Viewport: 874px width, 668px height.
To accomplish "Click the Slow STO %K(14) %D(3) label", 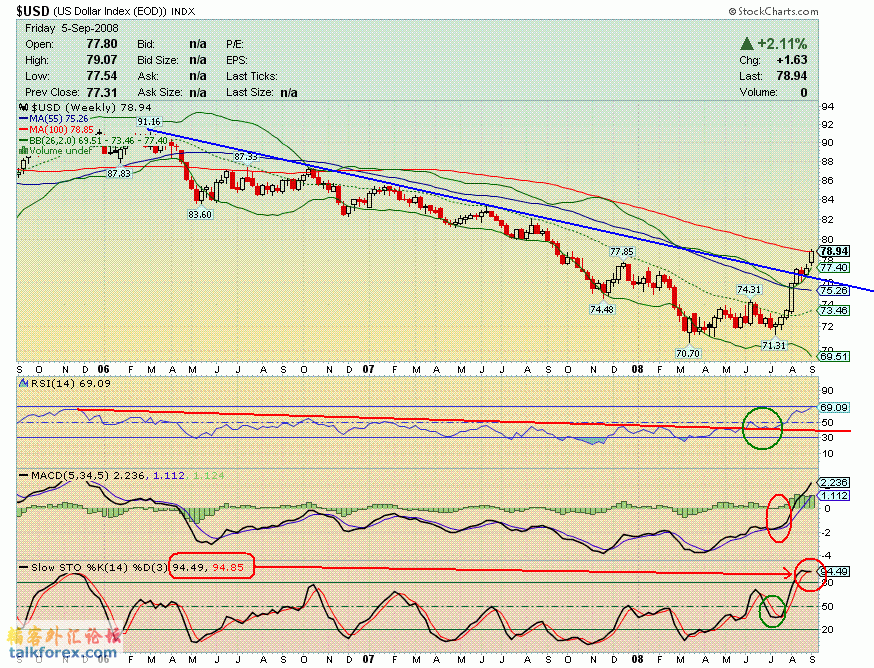I will click(x=93, y=567).
